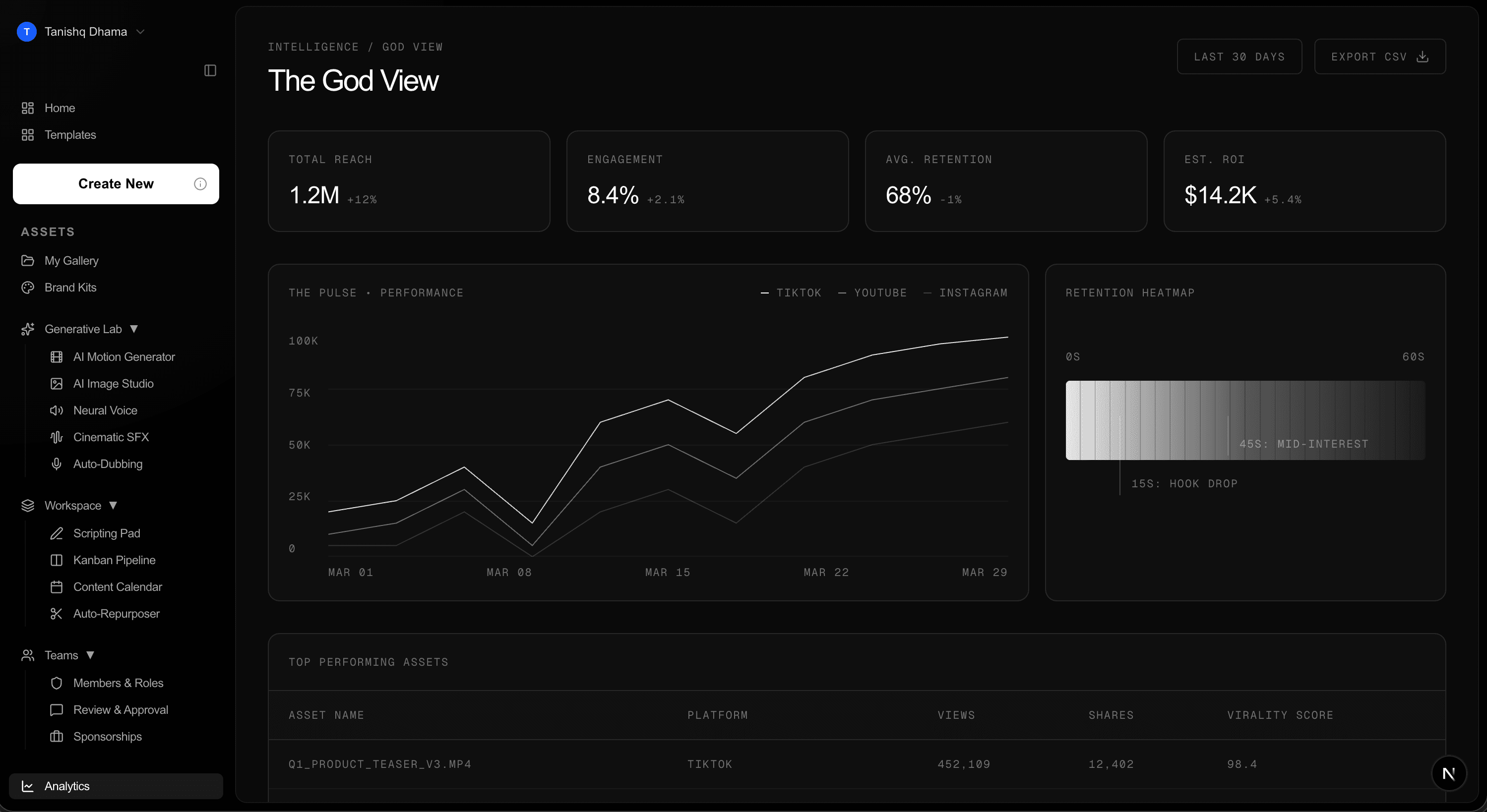The width and height of the screenshot is (1487, 812).
Task: Click the floating N logo badge
Action: click(x=1449, y=773)
